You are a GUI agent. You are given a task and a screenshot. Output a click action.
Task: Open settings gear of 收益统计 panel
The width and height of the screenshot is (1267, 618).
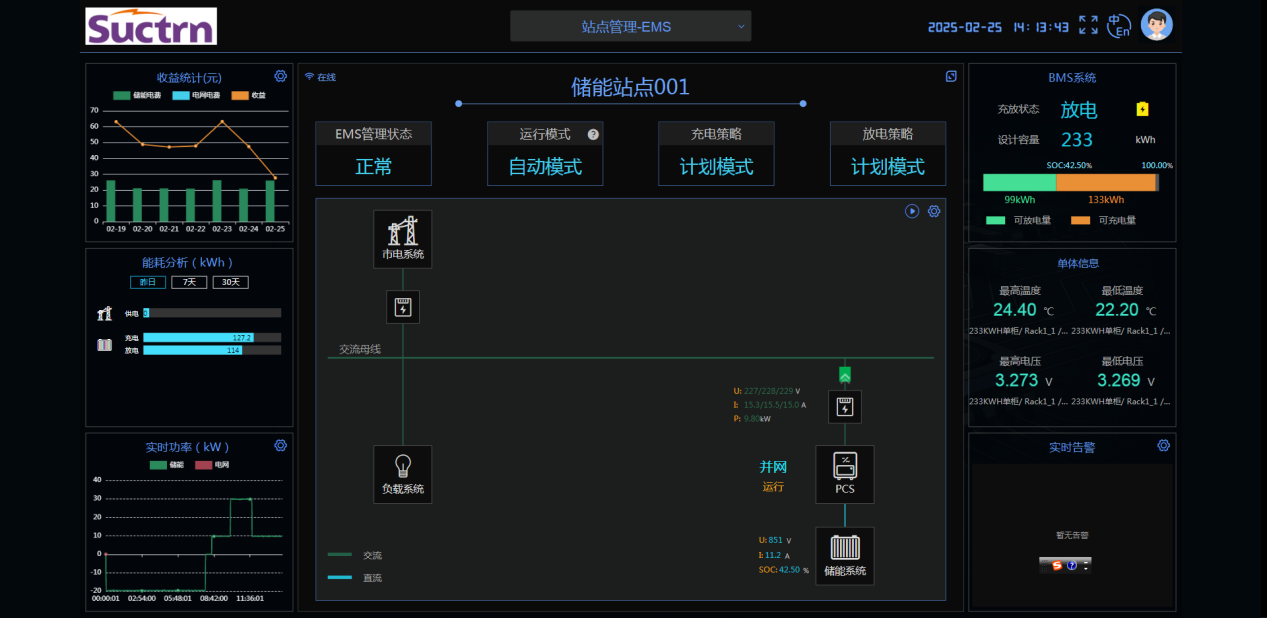(x=280, y=76)
